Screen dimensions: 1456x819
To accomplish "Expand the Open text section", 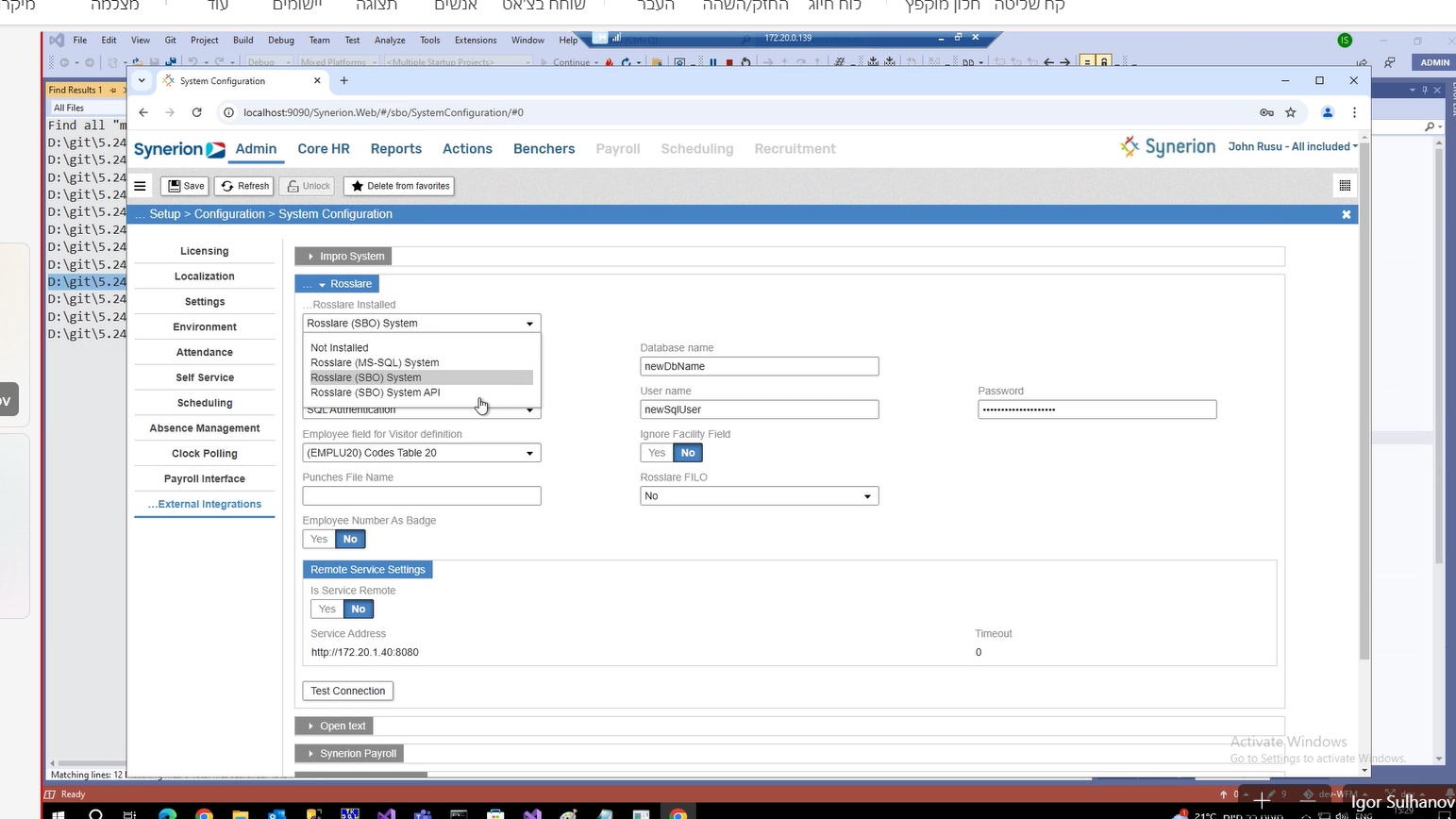I will coord(335,726).
